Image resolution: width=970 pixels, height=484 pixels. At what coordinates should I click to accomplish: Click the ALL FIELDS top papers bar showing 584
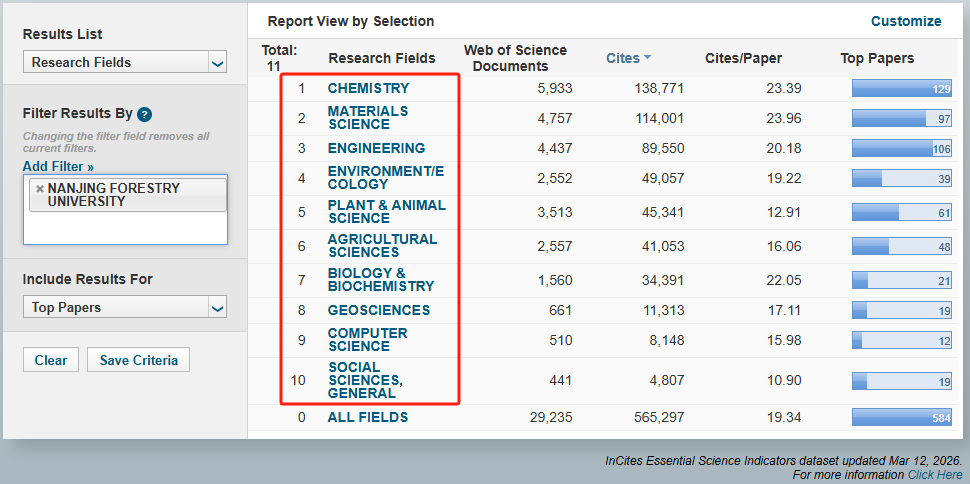pyautogui.click(x=901, y=417)
